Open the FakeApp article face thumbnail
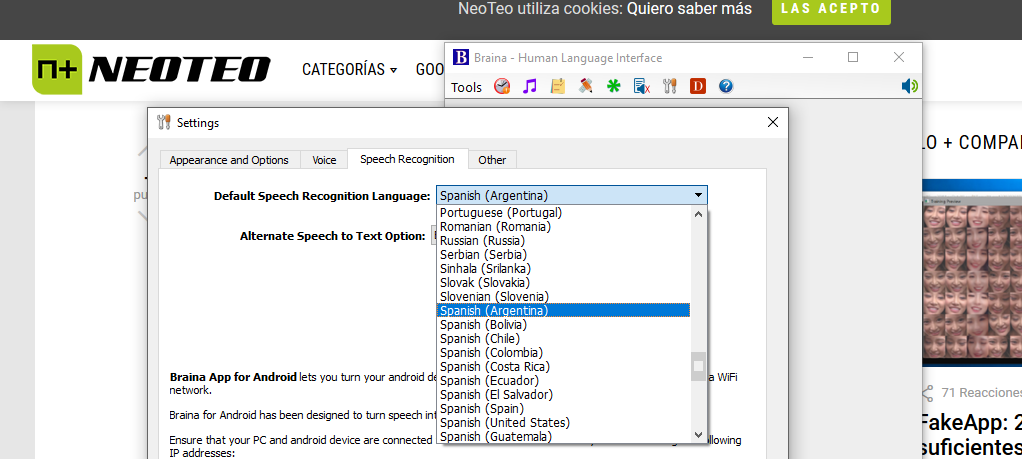 pyautogui.click(x=972, y=273)
